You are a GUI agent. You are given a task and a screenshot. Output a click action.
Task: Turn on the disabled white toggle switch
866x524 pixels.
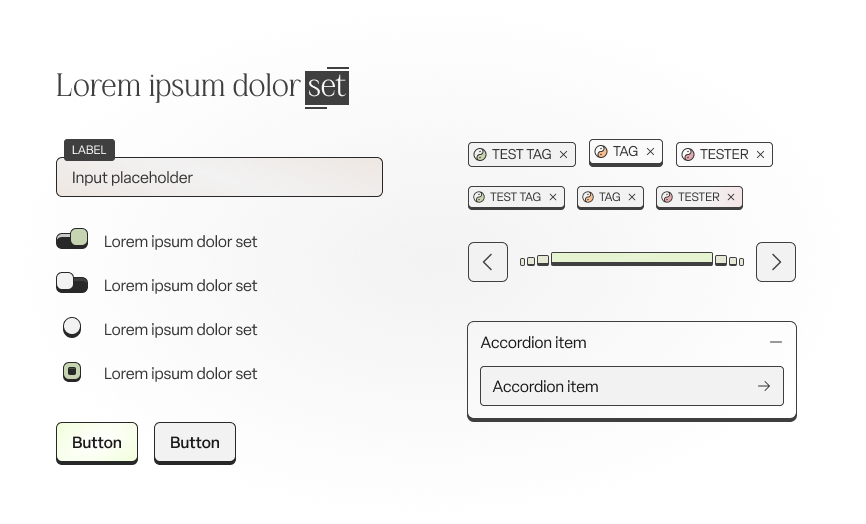72,283
